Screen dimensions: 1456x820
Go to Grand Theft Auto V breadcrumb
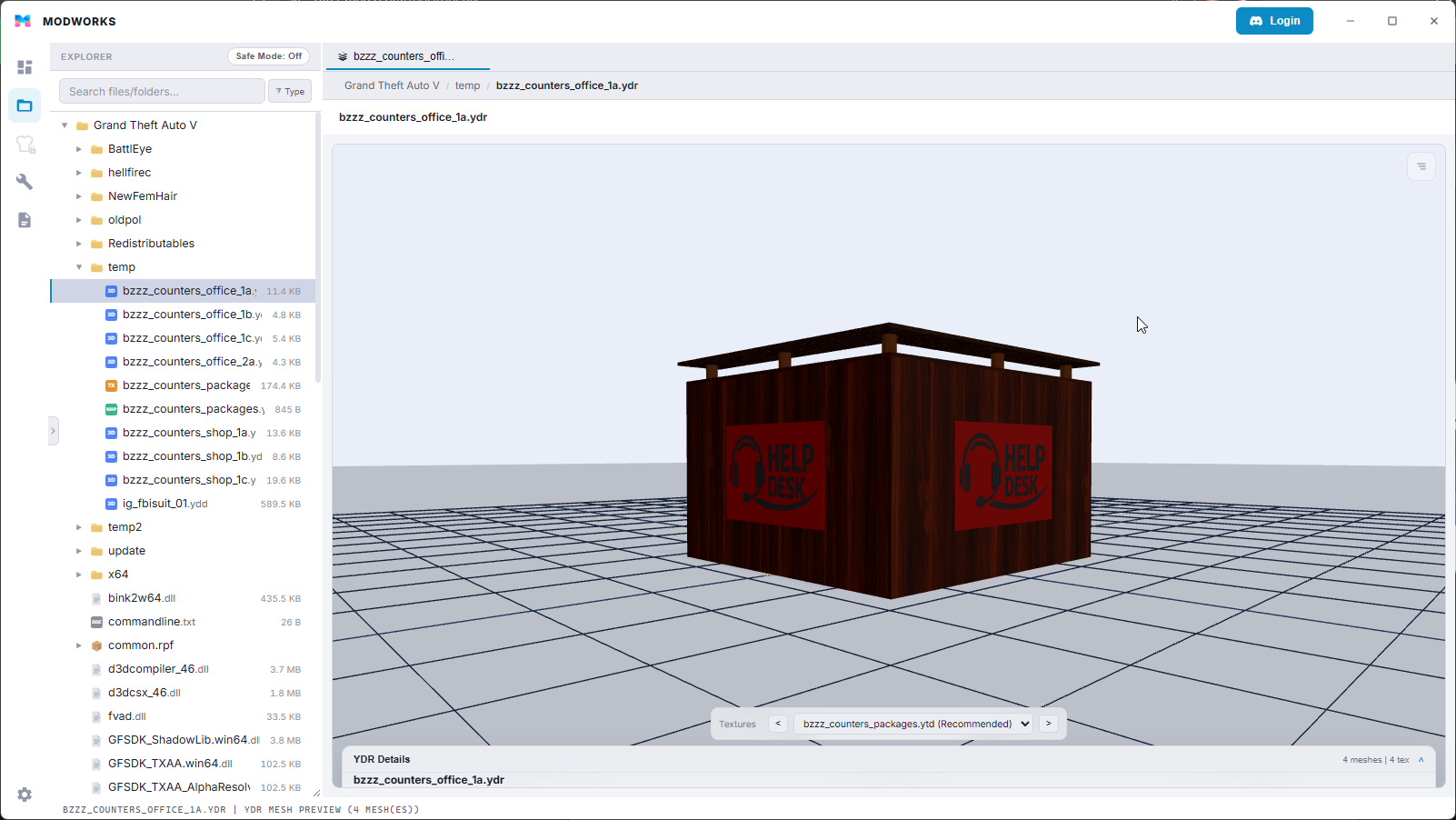392,85
